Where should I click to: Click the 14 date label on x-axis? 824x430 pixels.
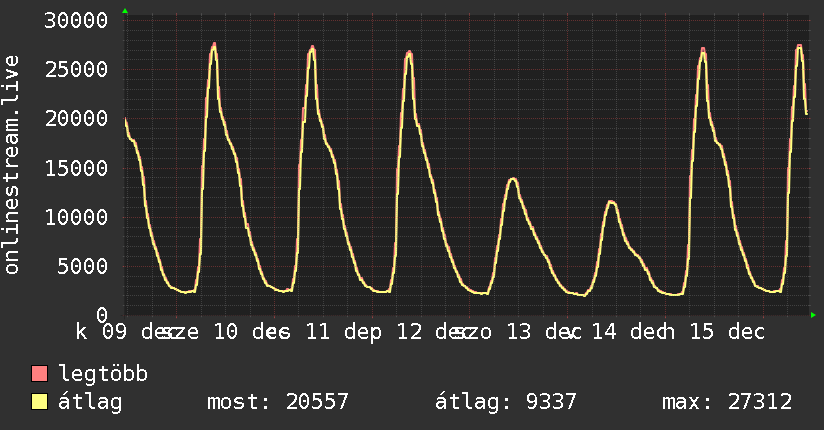tap(604, 332)
